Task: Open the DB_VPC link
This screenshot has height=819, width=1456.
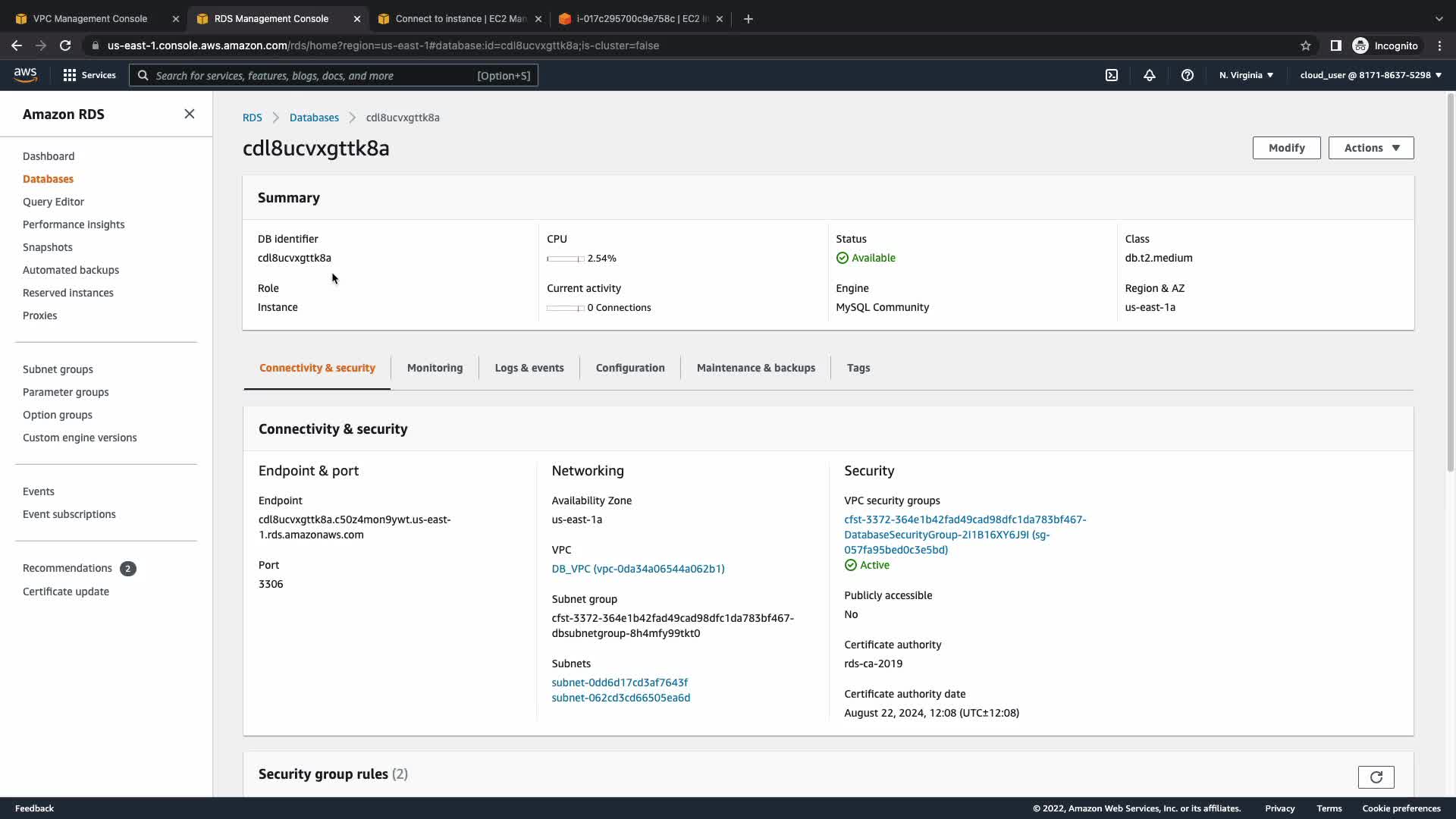Action: click(x=638, y=569)
